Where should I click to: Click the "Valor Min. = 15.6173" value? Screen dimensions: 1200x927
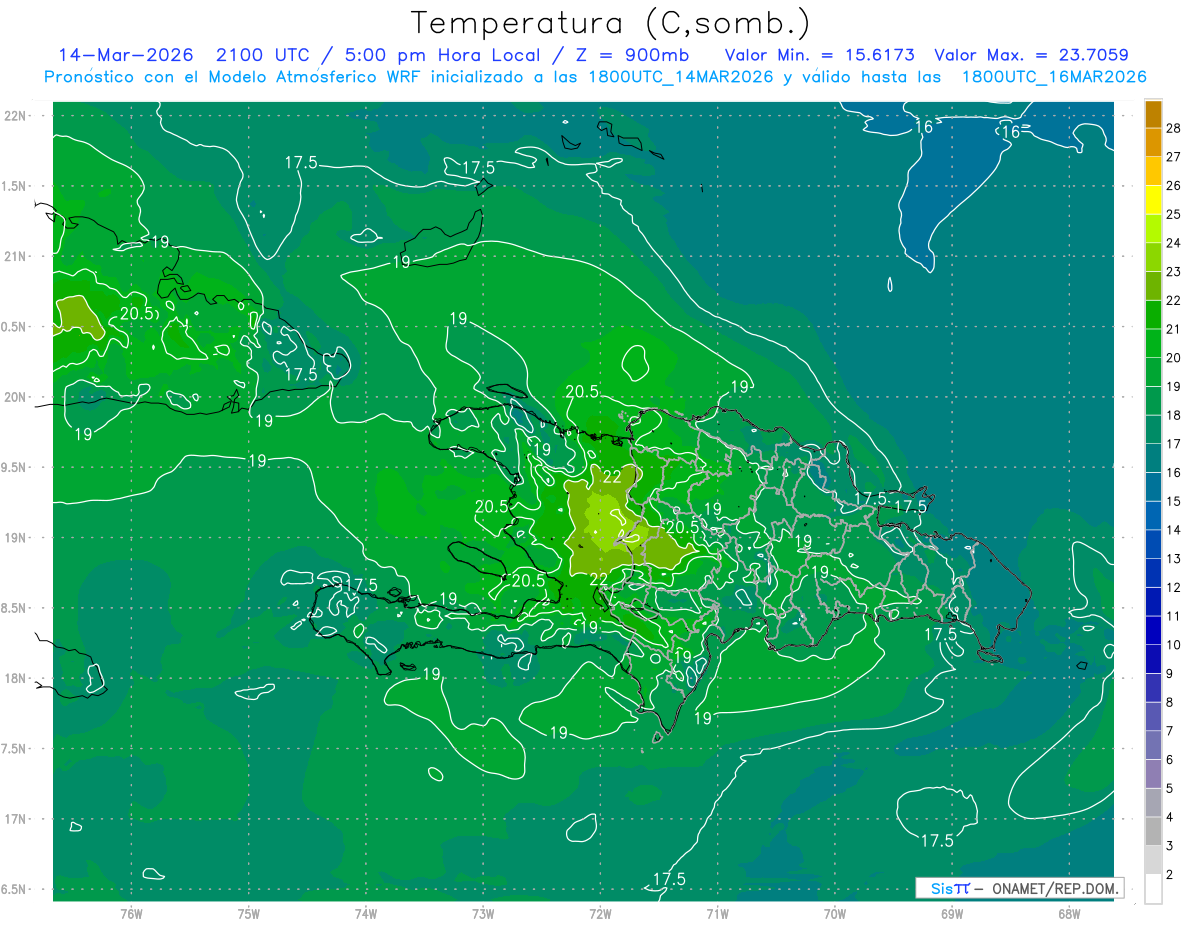point(818,55)
